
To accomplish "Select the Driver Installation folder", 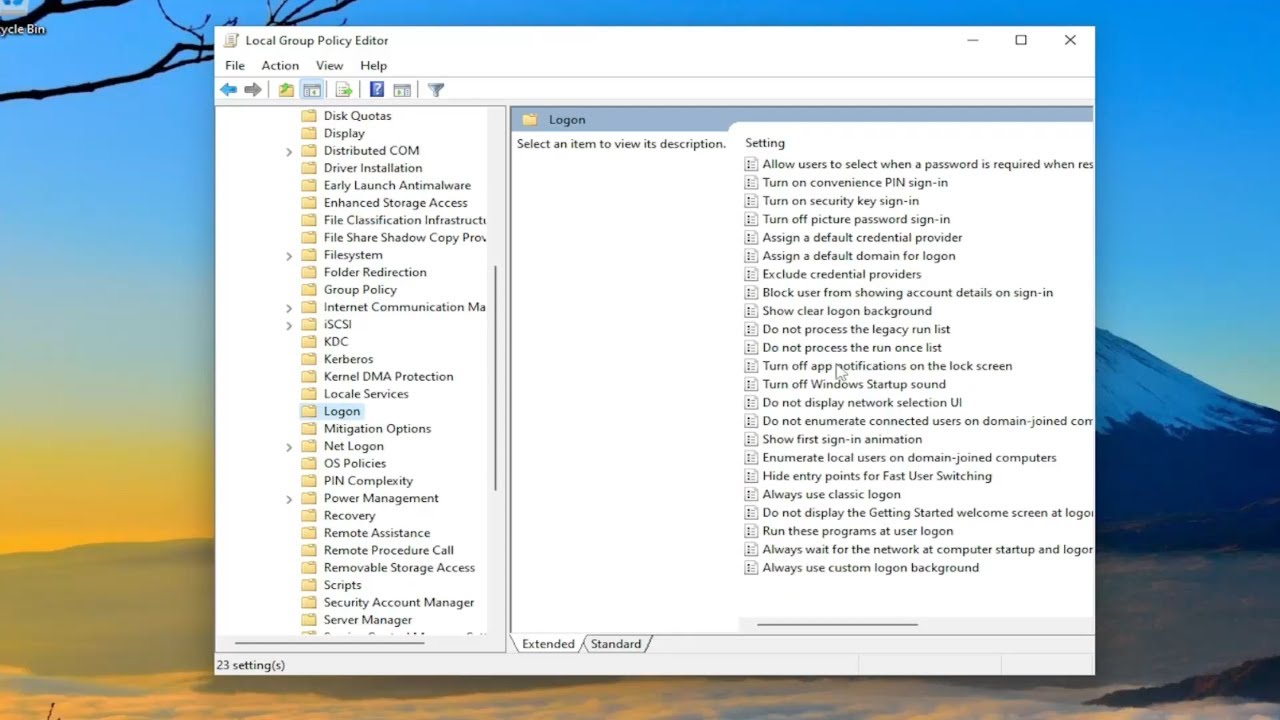I will point(373,168).
